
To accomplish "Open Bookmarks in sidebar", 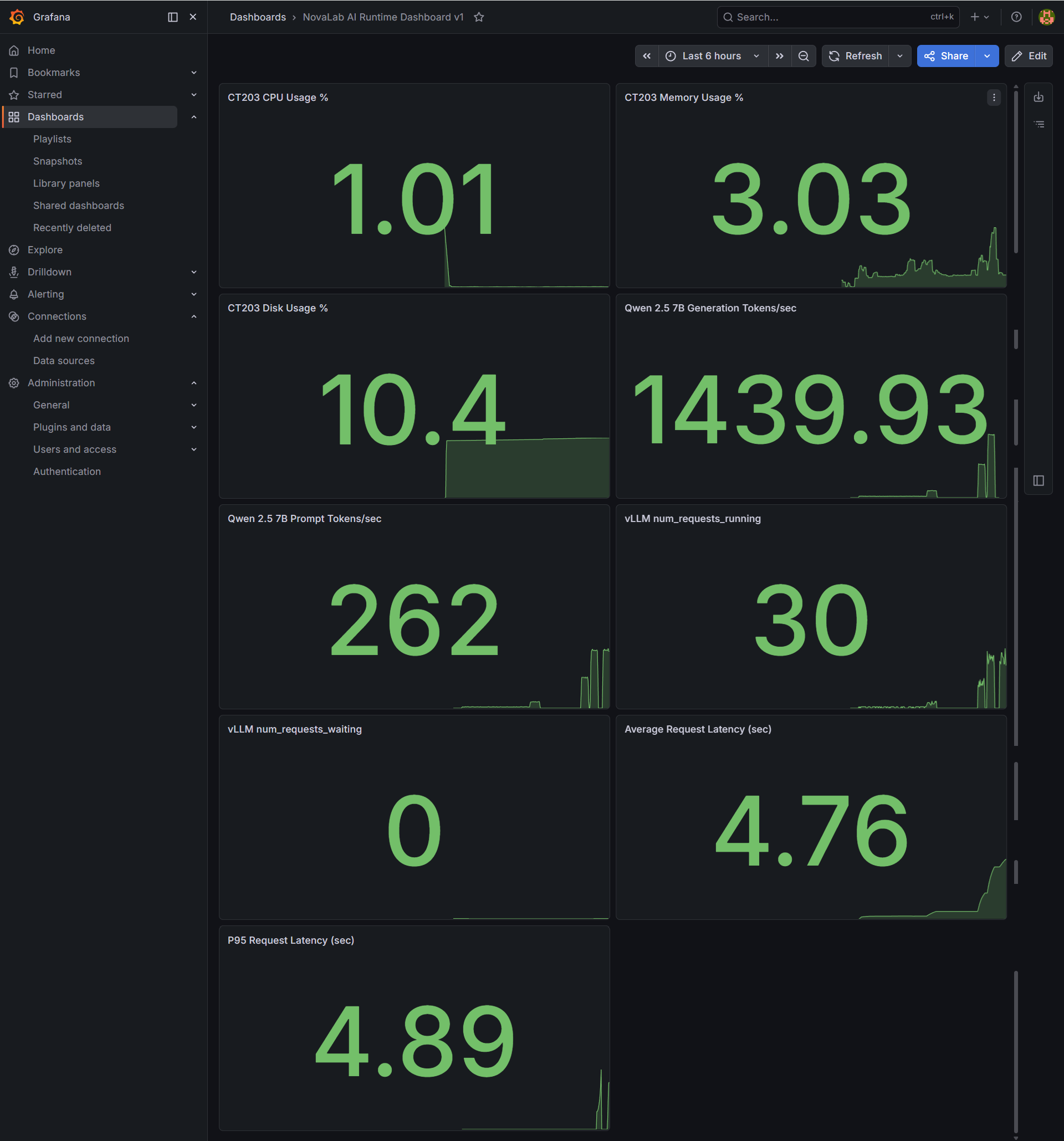I will tap(54, 73).
